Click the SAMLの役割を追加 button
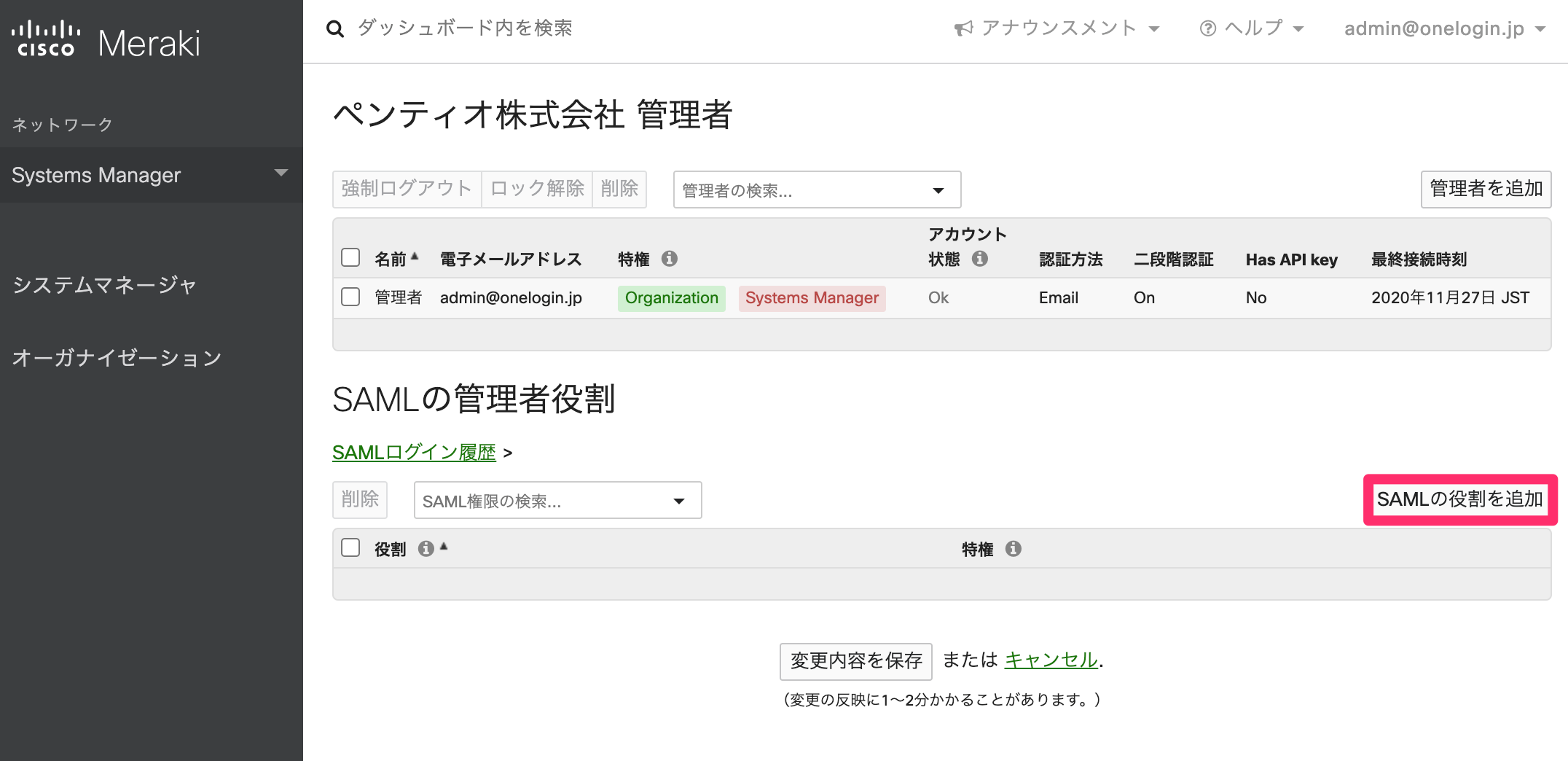Screen dimensions: 1568x761 (x=1460, y=499)
